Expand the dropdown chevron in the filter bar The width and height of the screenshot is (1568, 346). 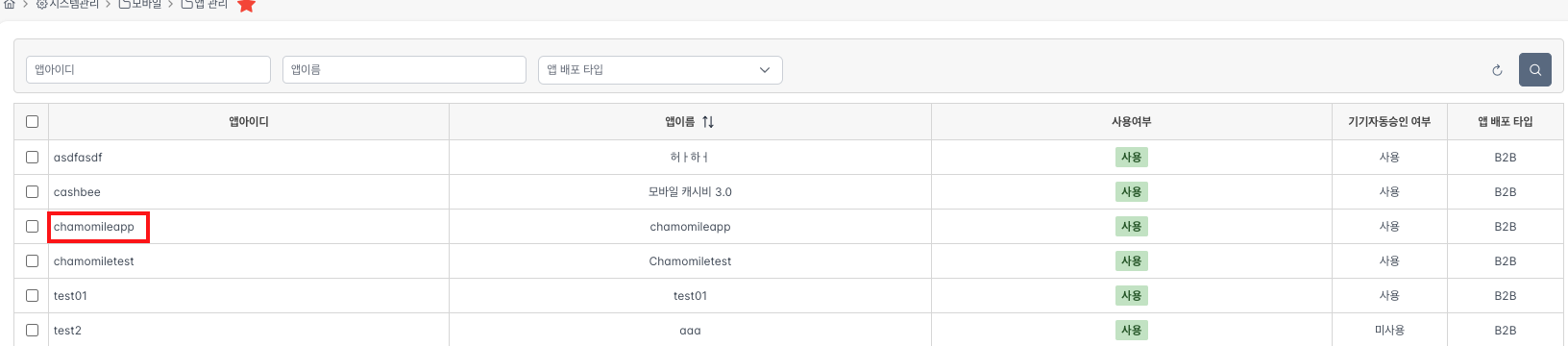(x=765, y=70)
